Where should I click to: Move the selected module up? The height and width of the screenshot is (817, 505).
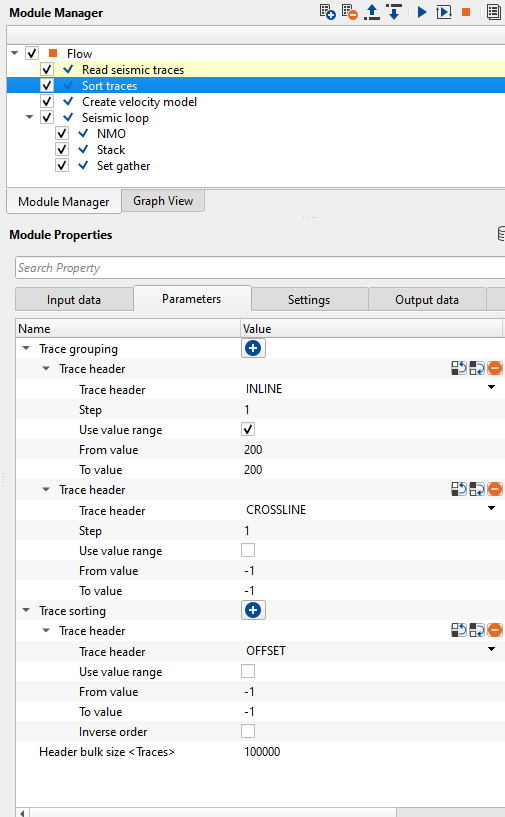[x=372, y=12]
